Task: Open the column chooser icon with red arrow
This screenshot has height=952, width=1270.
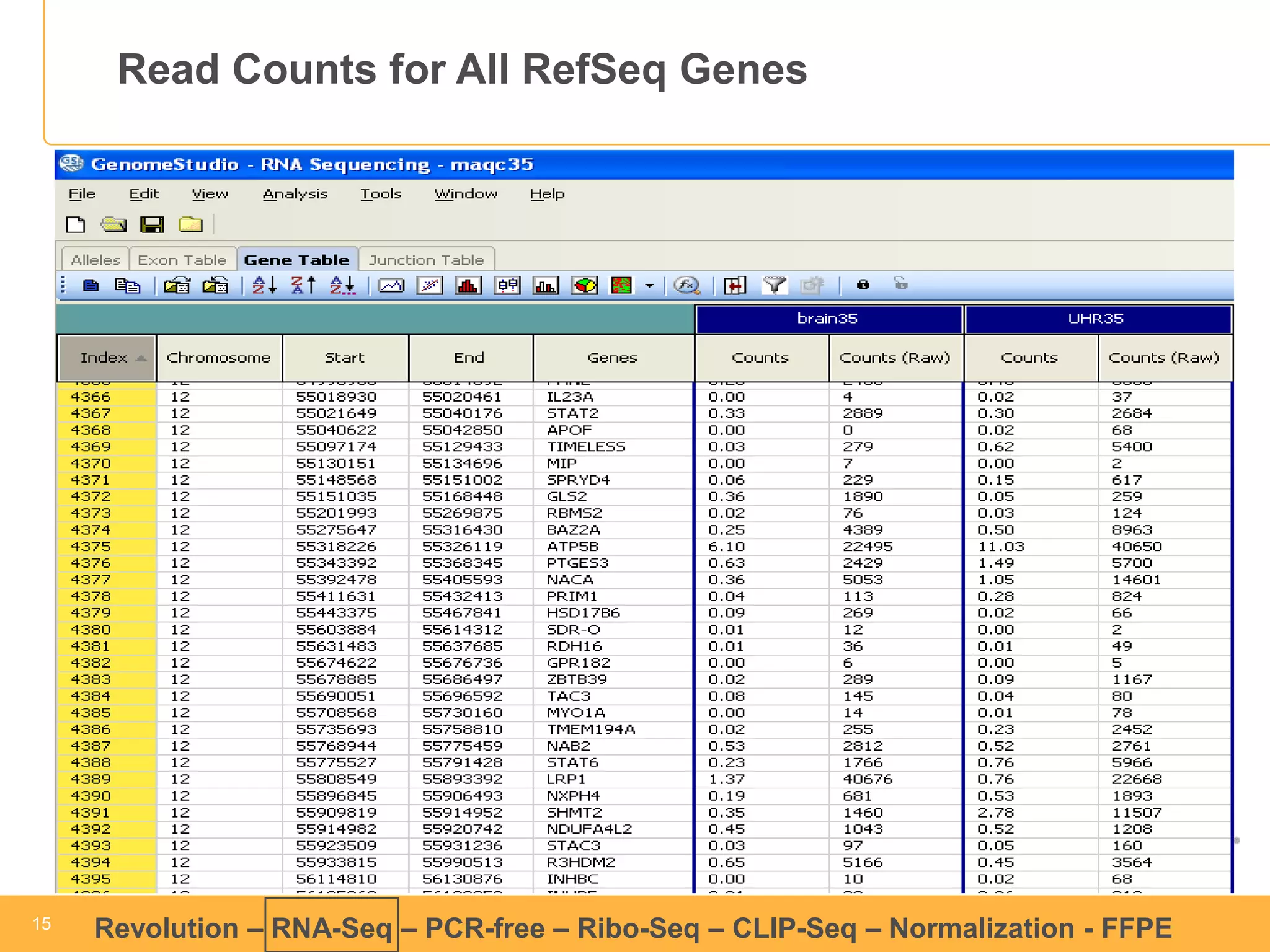Action: pyautogui.click(x=735, y=285)
